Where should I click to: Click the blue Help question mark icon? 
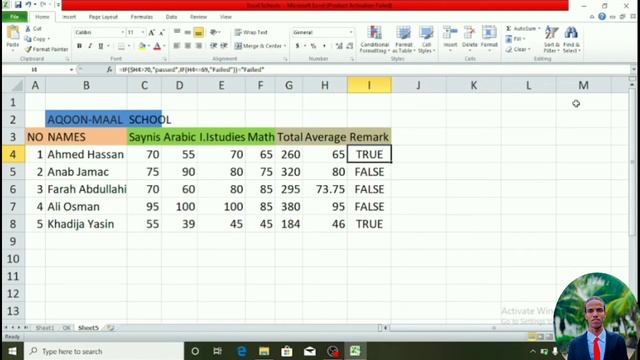point(602,17)
